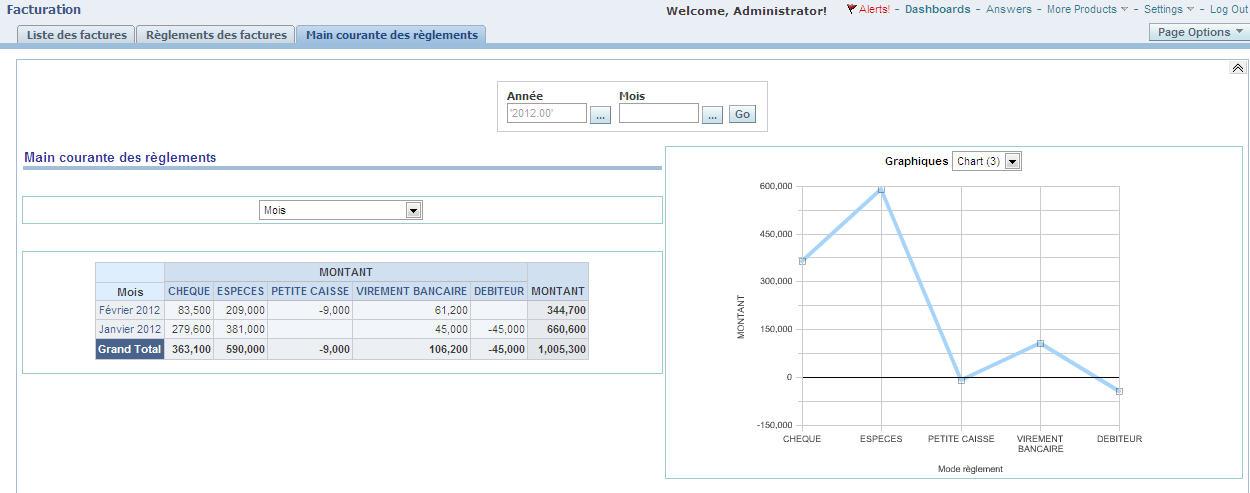This screenshot has height=493, width=1250.
Task: Open the Graphiques Chart (3) dropdown
Action: point(987,161)
